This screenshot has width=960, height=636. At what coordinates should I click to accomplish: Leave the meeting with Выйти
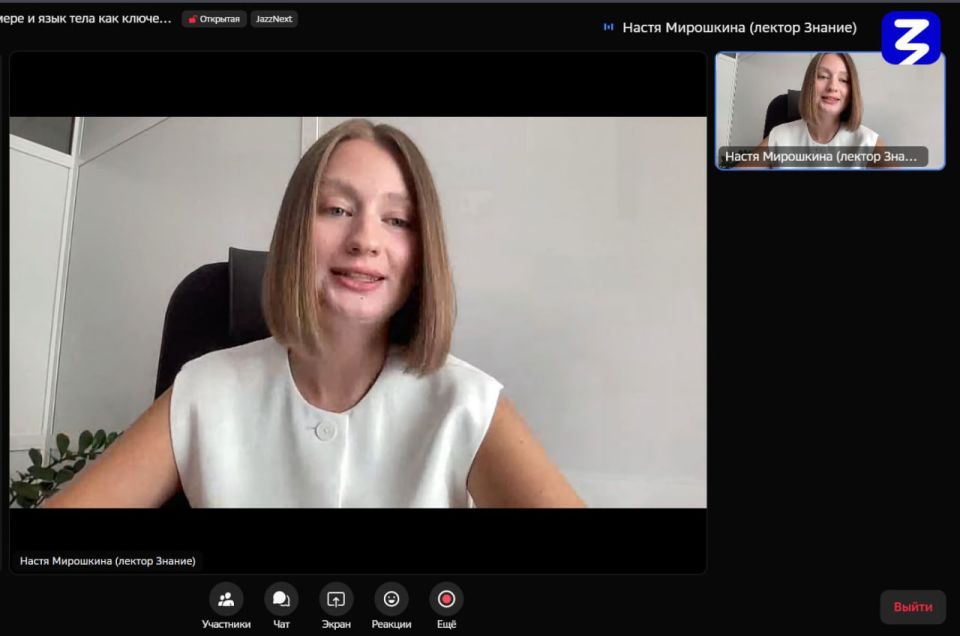pos(913,607)
